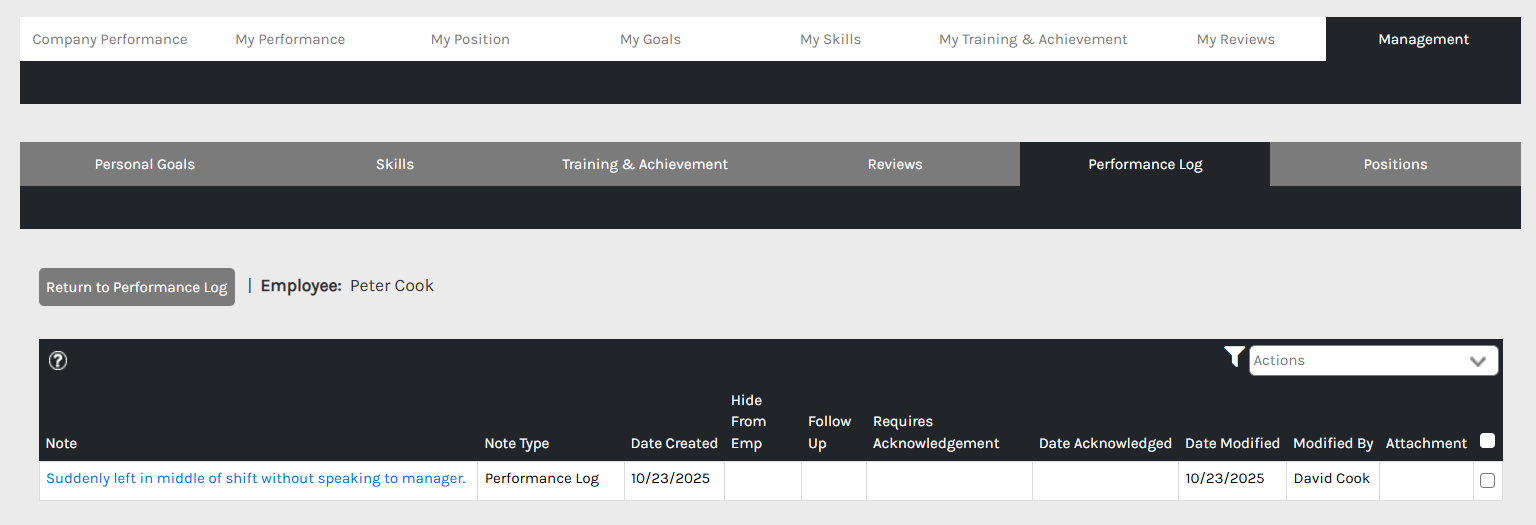Open the Actions dropdown

click(1373, 361)
